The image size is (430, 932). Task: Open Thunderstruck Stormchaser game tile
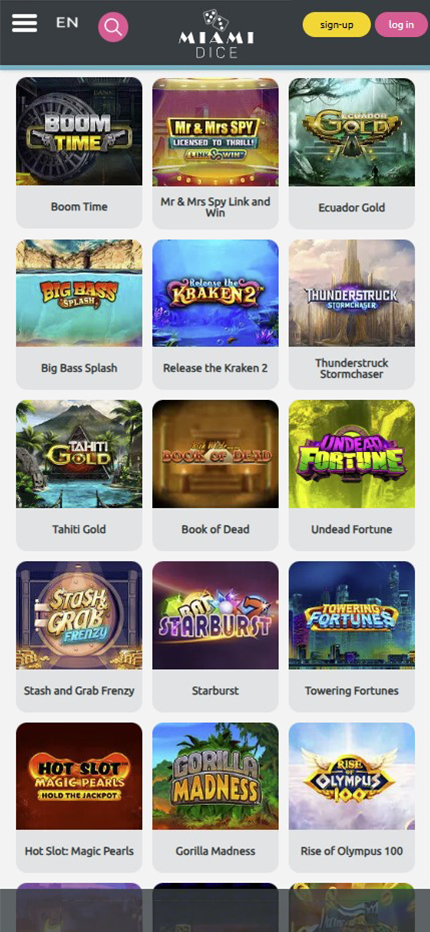[x=351, y=314]
